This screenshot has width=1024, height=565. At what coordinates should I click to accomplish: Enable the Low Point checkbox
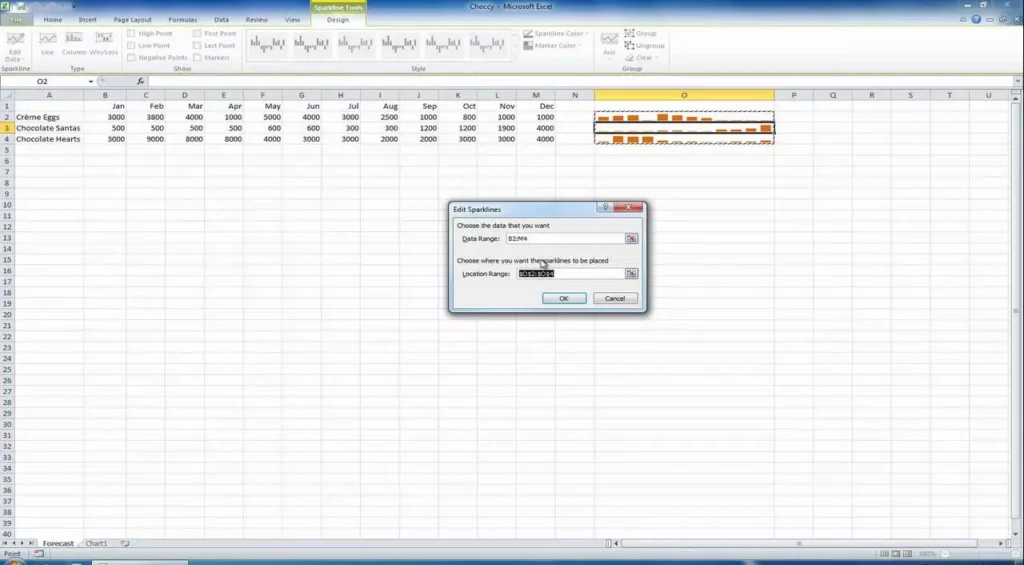tap(131, 46)
